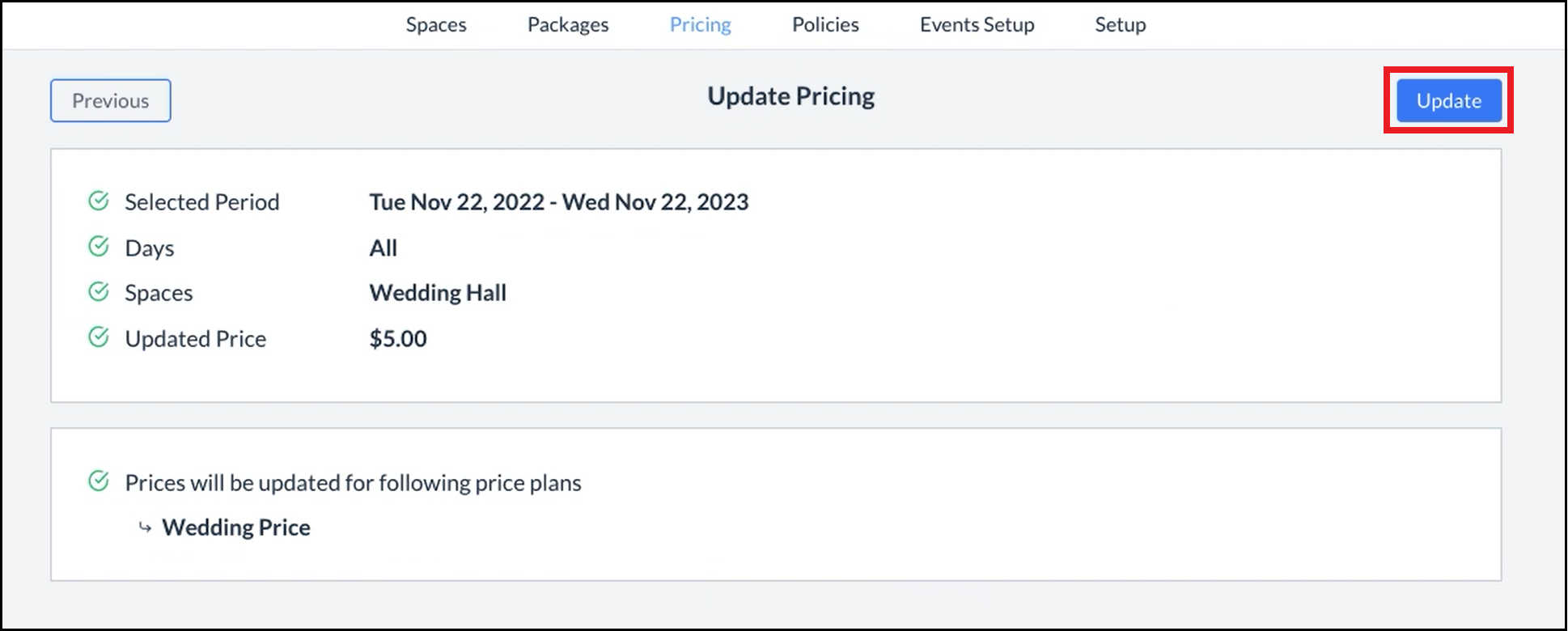
Task: Go back with the Previous button
Action: [111, 101]
